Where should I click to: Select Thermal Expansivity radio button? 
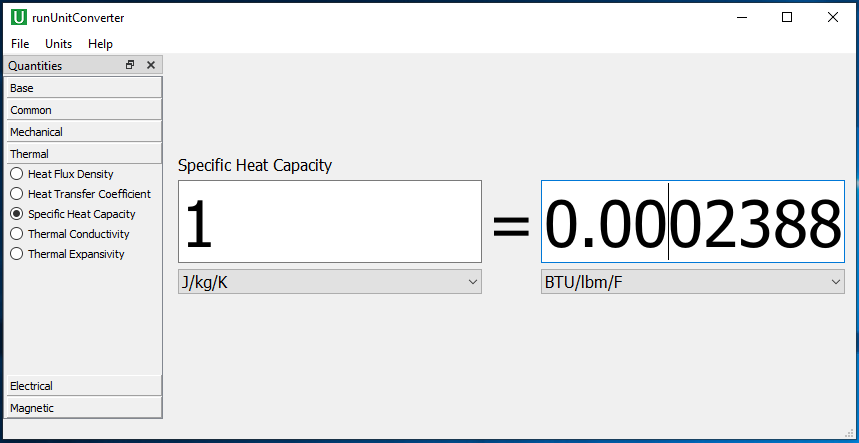[x=67, y=254]
